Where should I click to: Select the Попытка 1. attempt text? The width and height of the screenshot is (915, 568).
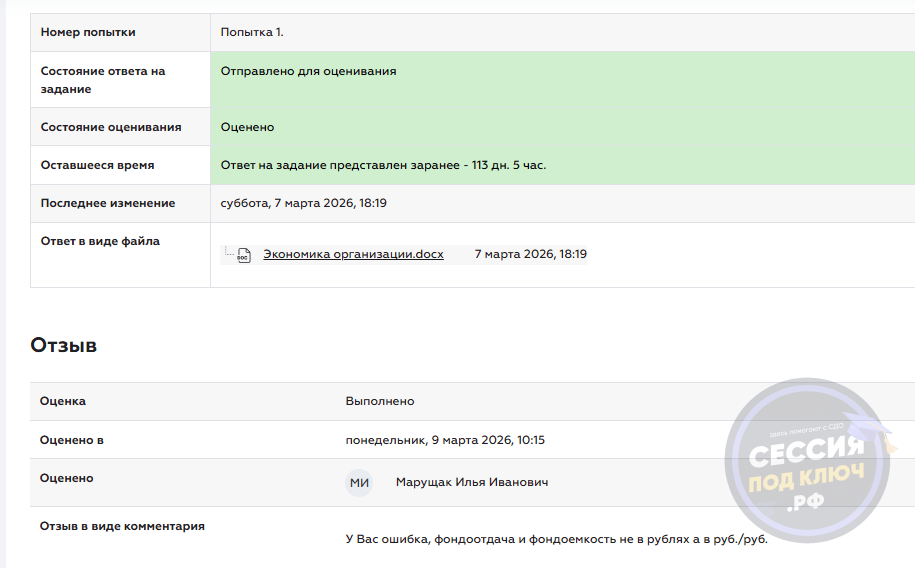(252, 32)
